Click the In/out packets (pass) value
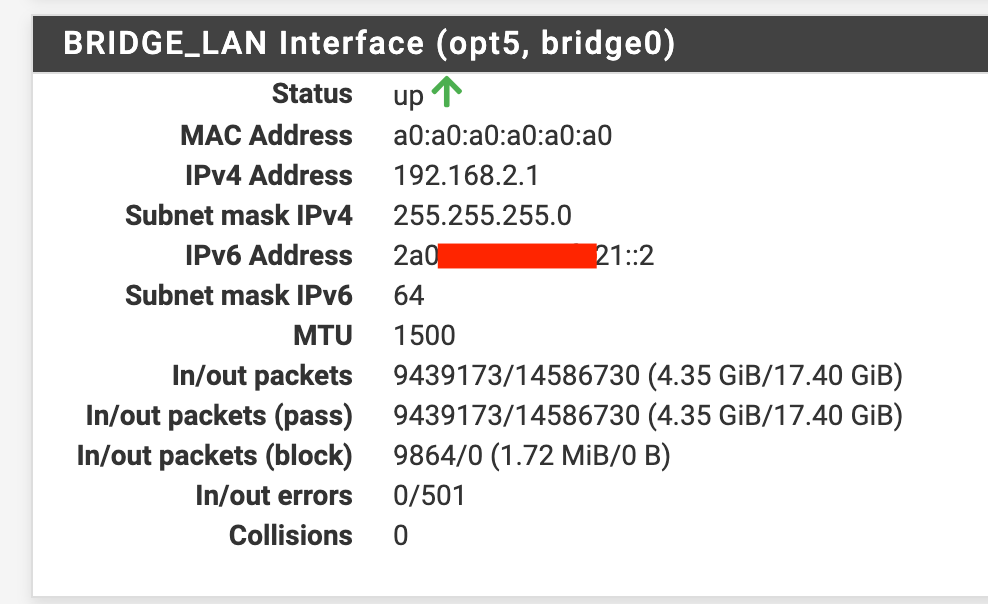Viewport: 988px width, 604px height. pyautogui.click(x=648, y=416)
